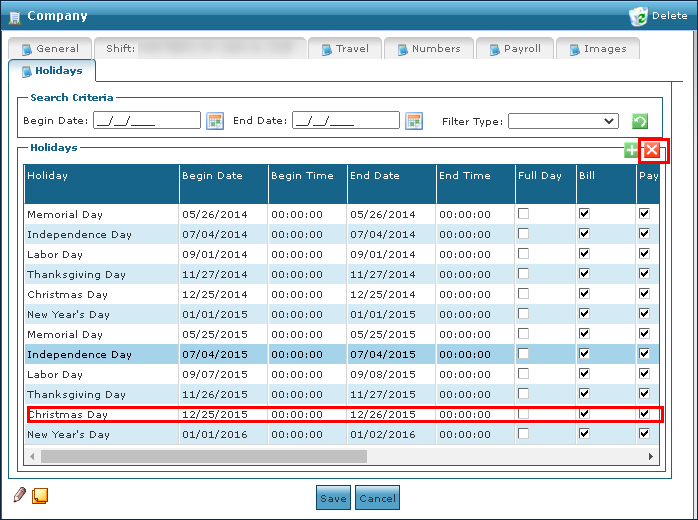Screen dimensions: 698x520
Task: Click the yellow notes icon at bottom left
Action: [40, 495]
